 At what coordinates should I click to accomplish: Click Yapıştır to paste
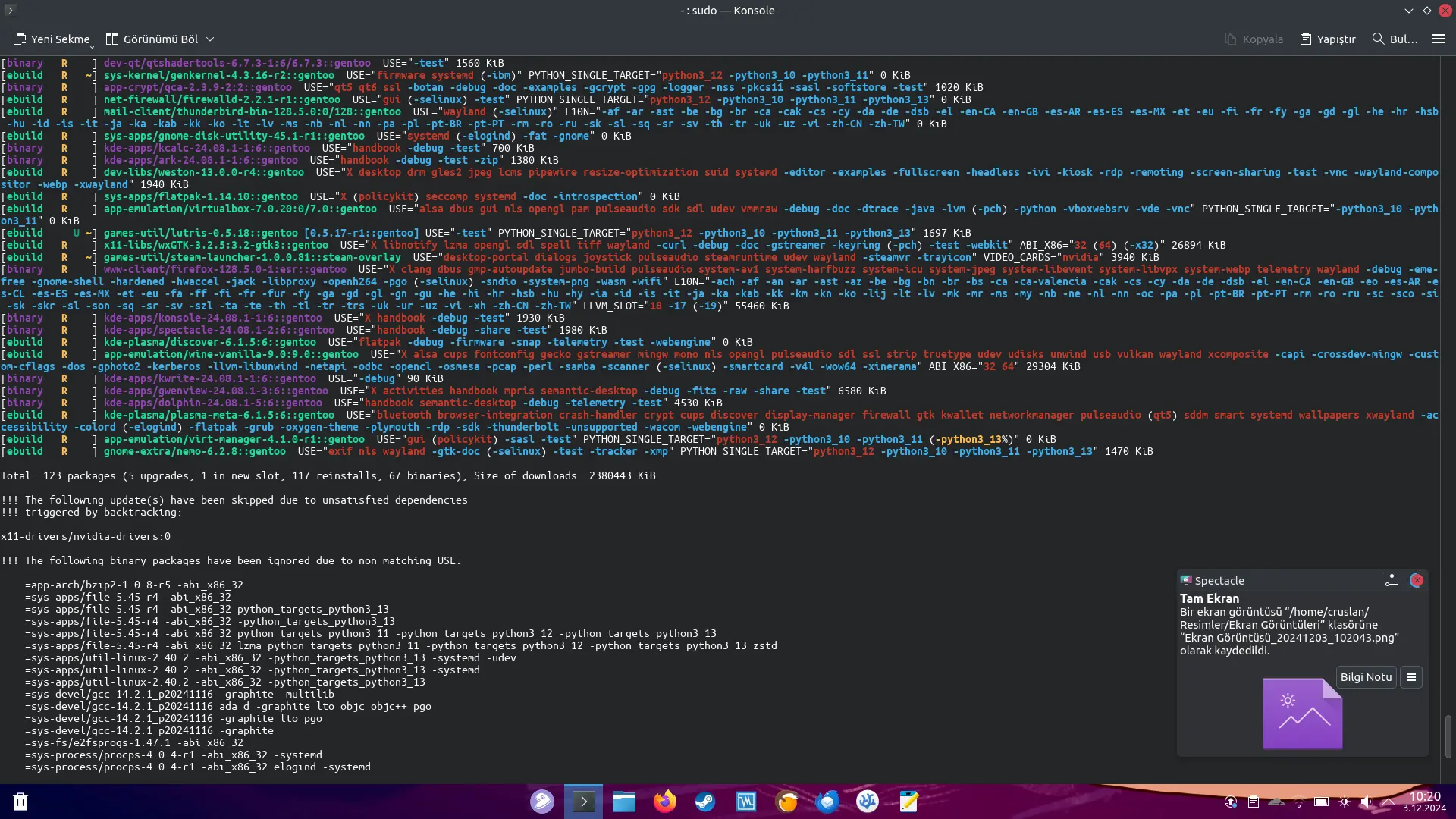coord(1328,39)
